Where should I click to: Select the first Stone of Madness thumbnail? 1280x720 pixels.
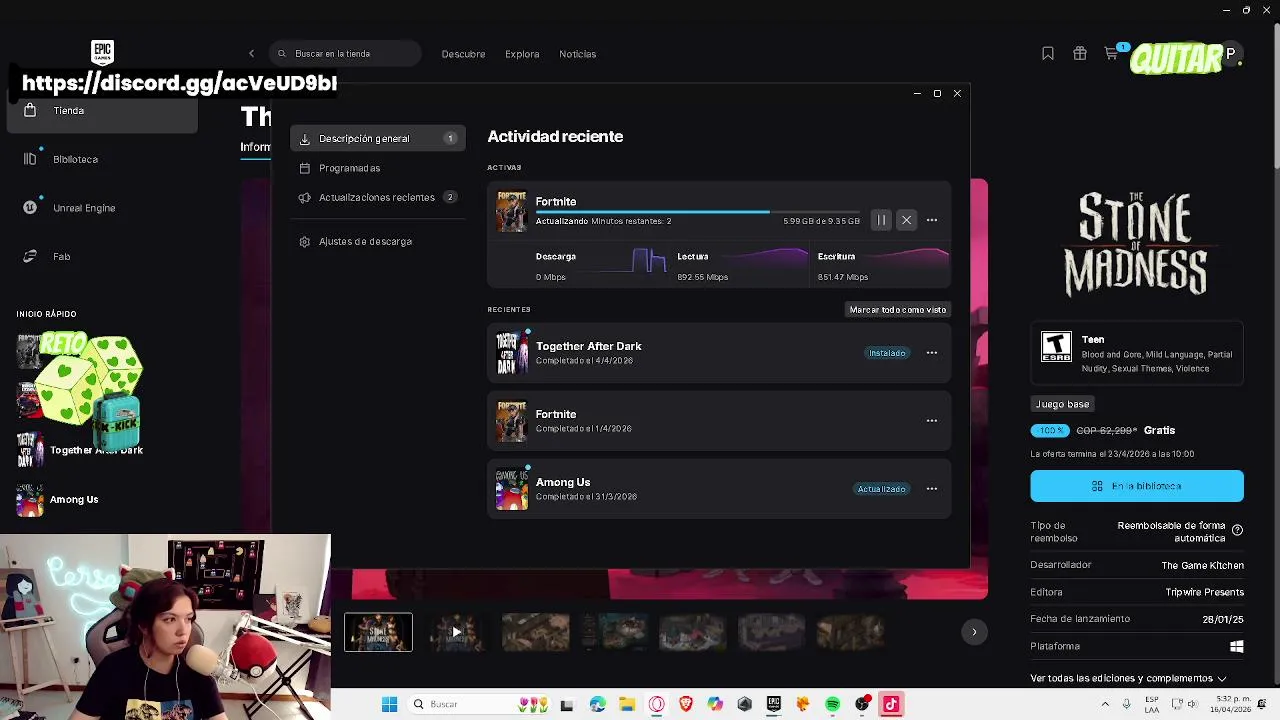coord(378,632)
